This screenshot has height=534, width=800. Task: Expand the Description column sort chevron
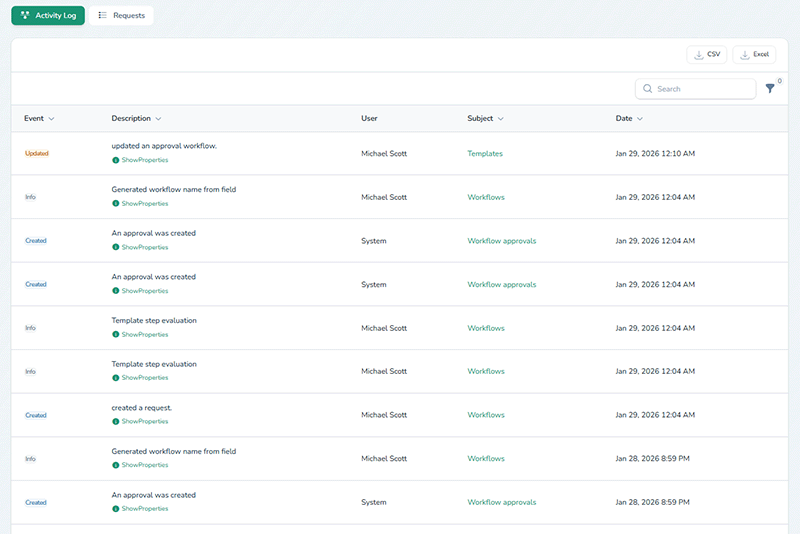tap(158, 119)
